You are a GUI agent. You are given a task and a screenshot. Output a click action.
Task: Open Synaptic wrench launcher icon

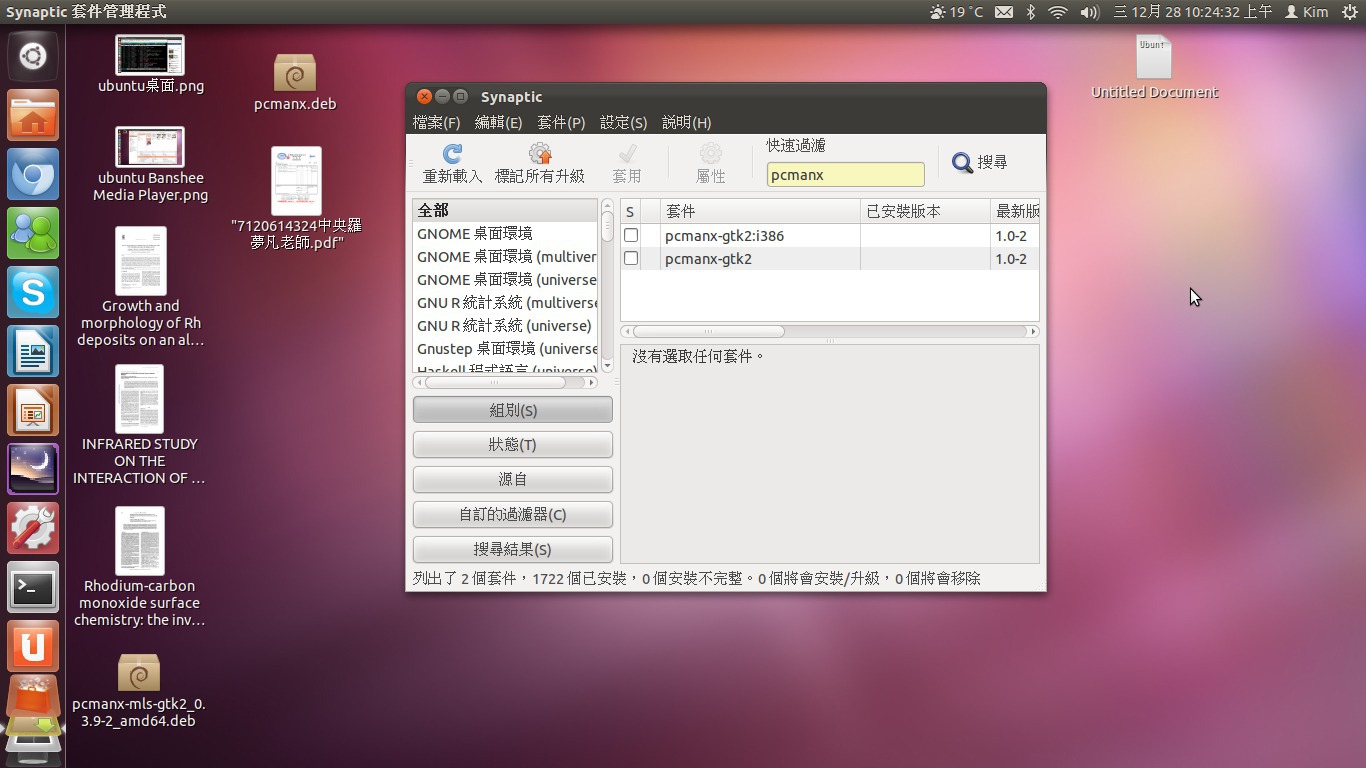click(33, 529)
